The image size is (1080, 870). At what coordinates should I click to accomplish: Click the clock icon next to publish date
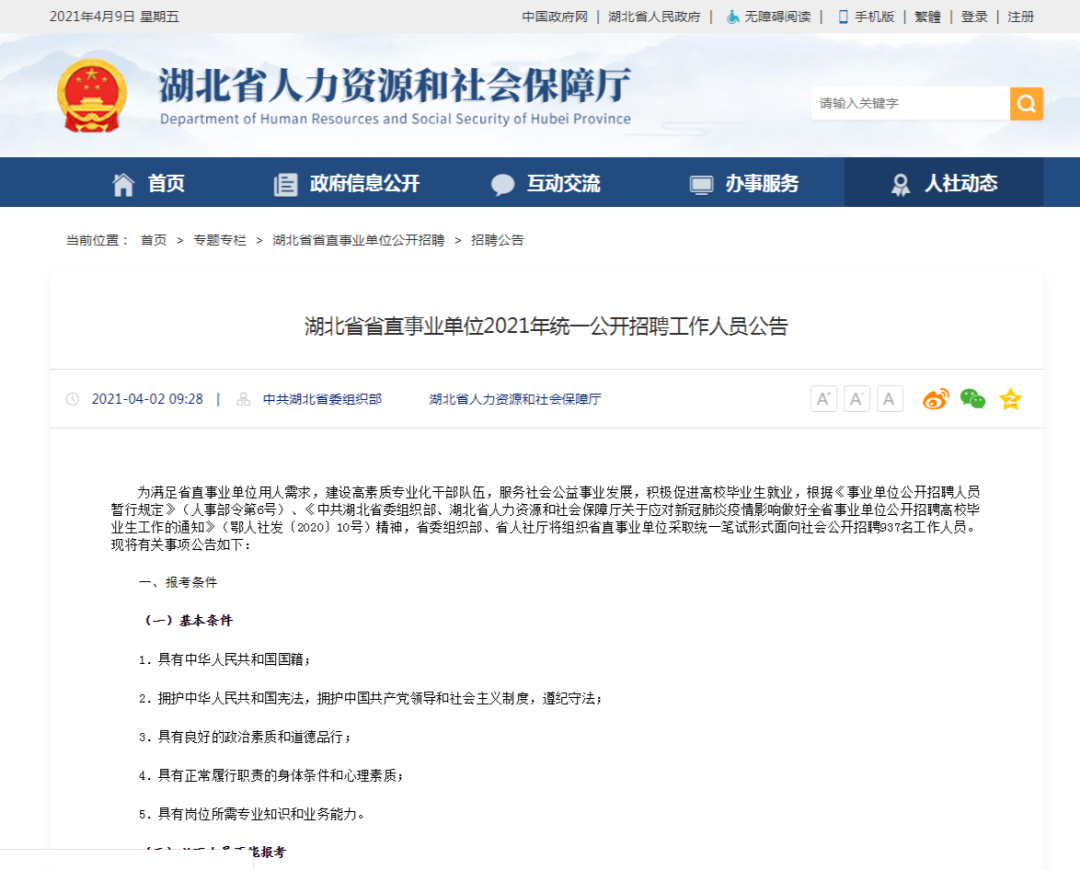[x=72, y=399]
